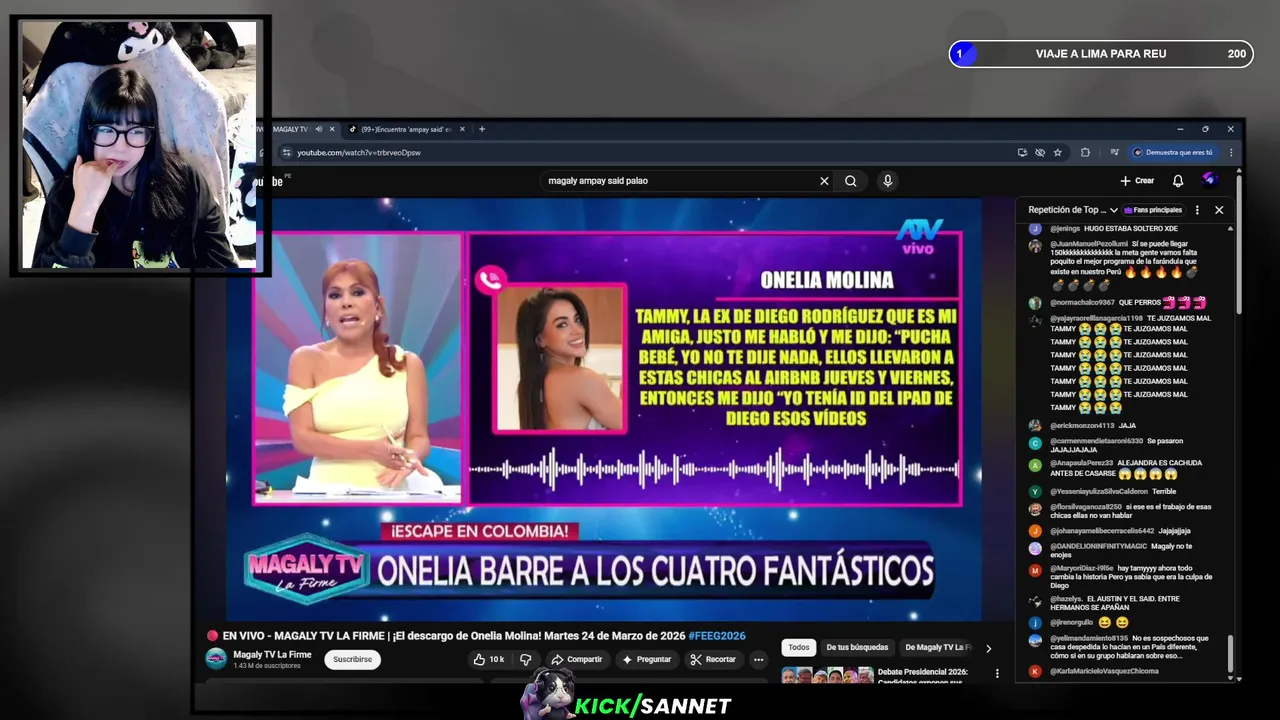Start voice search with the microphone icon

coord(887,181)
